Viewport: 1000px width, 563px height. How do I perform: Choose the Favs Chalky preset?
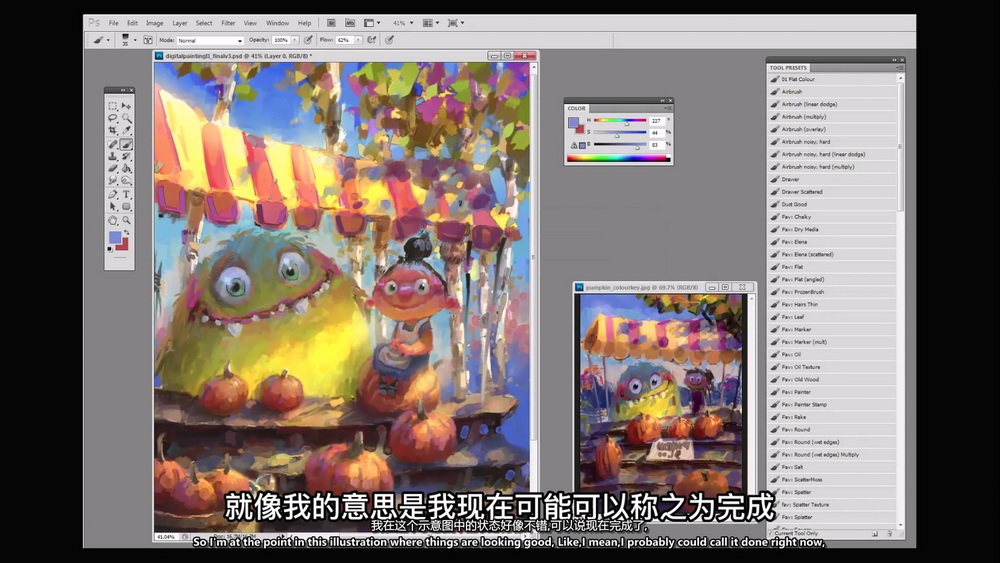[x=832, y=217]
